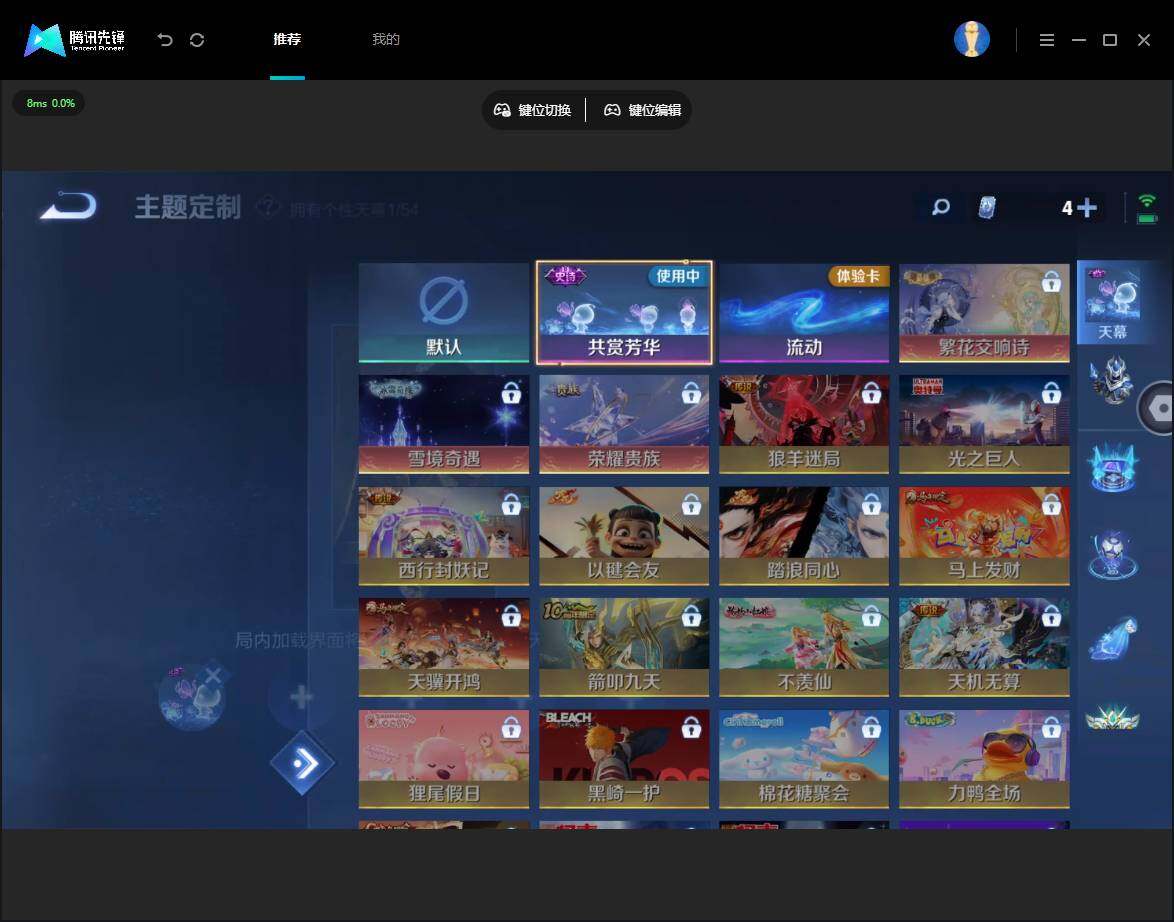1174x922 pixels.
Task: Click the lock icon on 荣耀贵族
Action: pos(691,392)
